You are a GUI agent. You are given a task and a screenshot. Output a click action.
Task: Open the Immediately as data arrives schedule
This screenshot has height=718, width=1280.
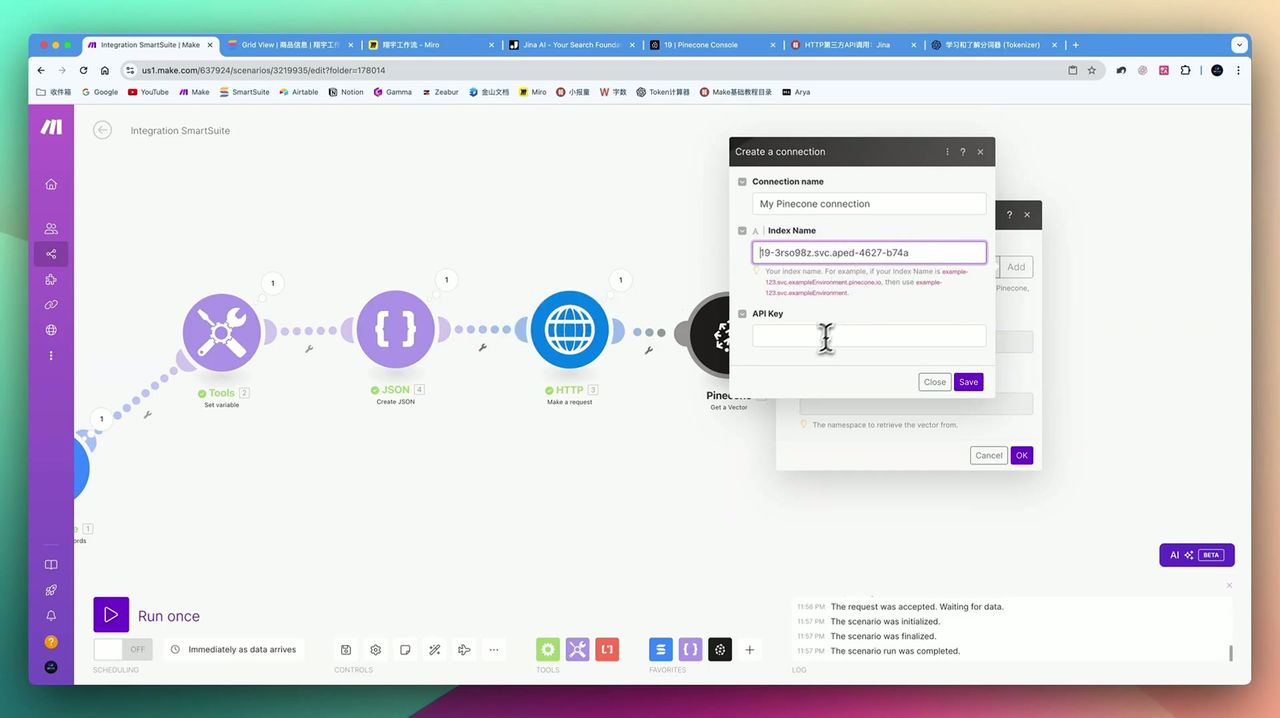[235, 649]
